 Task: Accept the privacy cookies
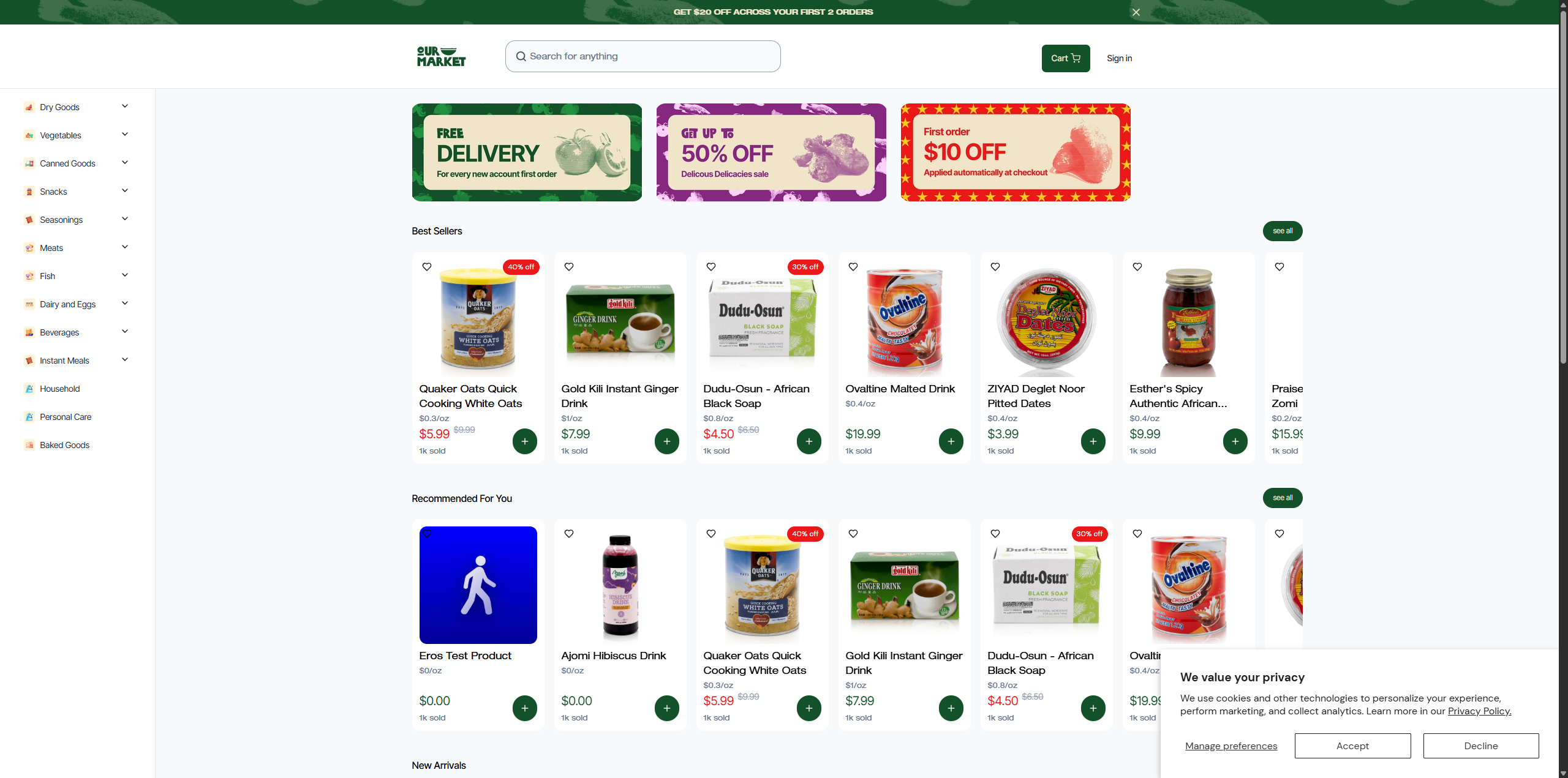1352,746
